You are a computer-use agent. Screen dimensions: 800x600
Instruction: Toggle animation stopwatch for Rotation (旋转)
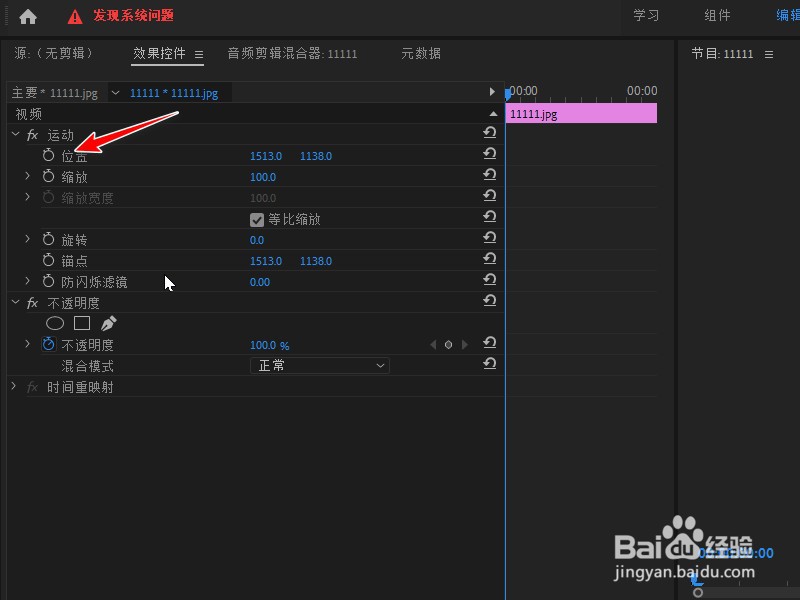(48, 239)
